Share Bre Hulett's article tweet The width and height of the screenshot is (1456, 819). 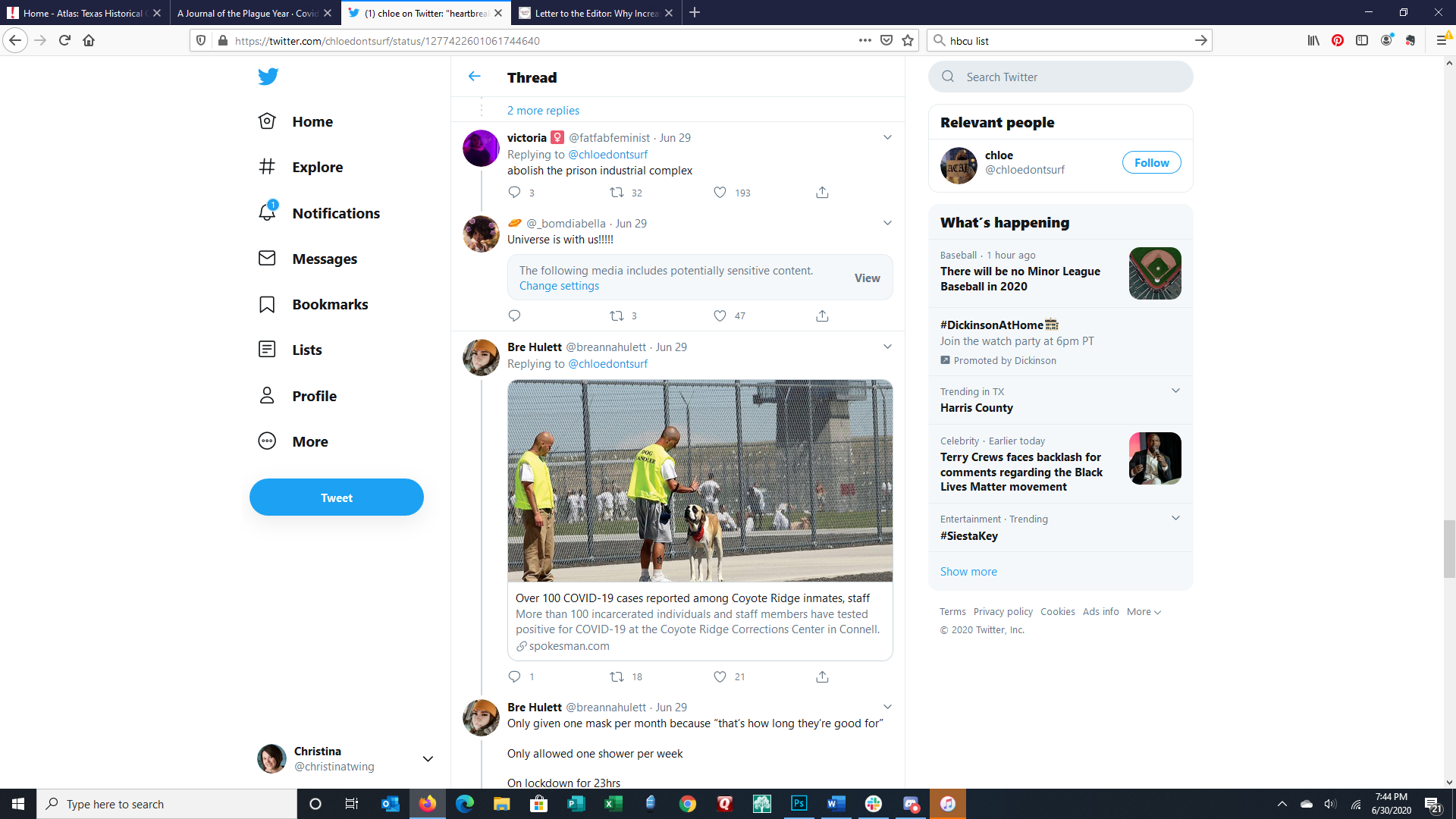[x=822, y=676]
